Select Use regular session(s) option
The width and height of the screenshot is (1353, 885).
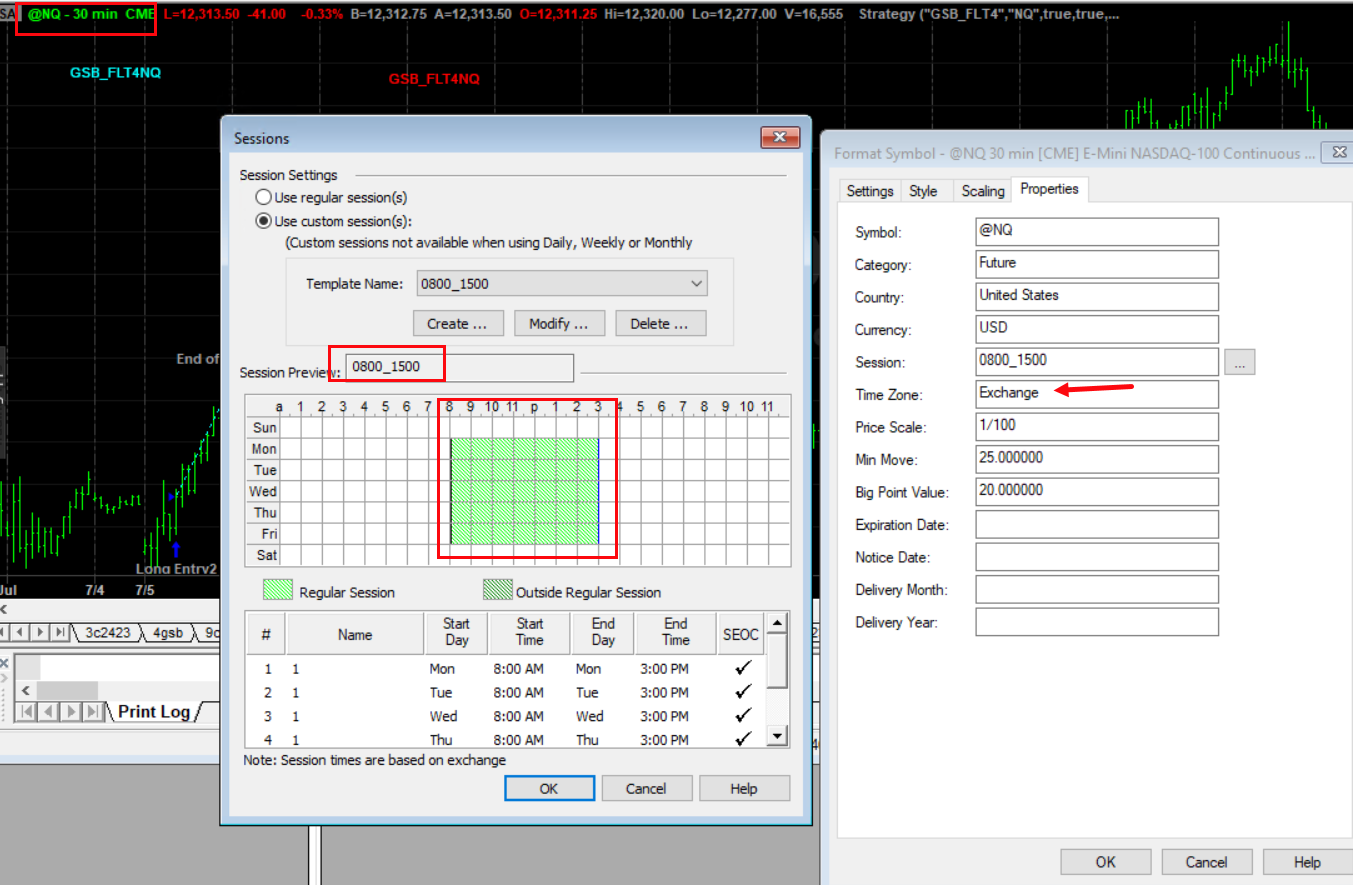point(264,198)
